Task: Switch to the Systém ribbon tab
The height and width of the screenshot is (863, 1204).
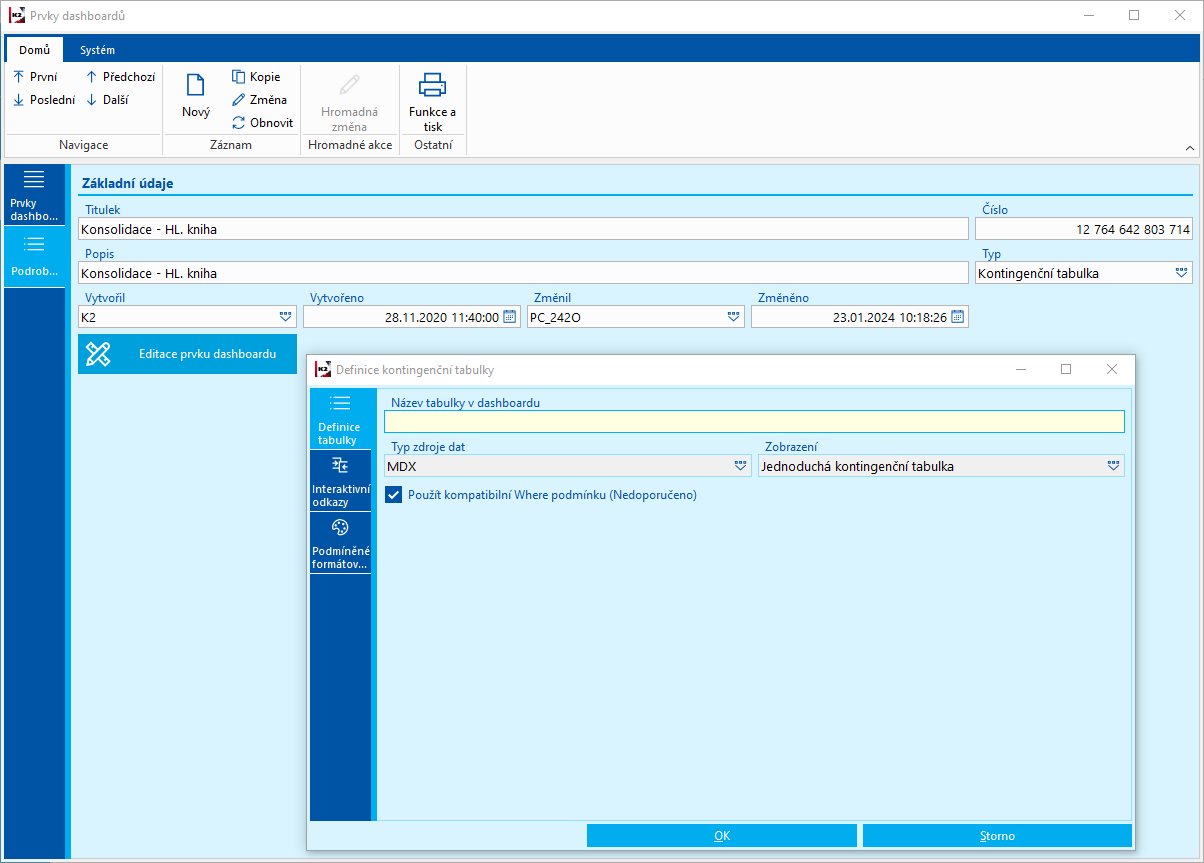Action: (97, 50)
